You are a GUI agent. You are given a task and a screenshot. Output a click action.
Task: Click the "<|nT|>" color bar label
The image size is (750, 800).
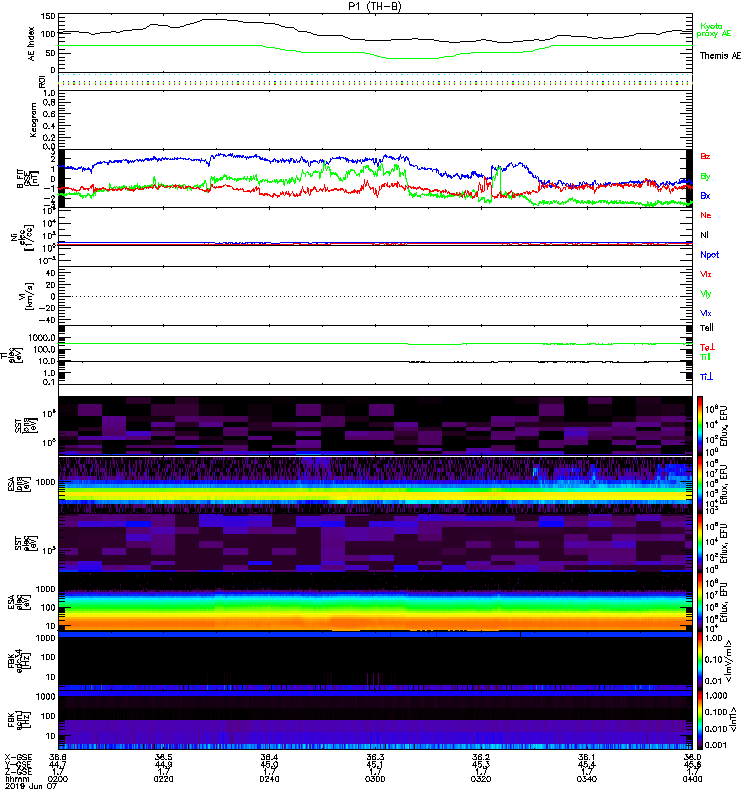coord(735,720)
